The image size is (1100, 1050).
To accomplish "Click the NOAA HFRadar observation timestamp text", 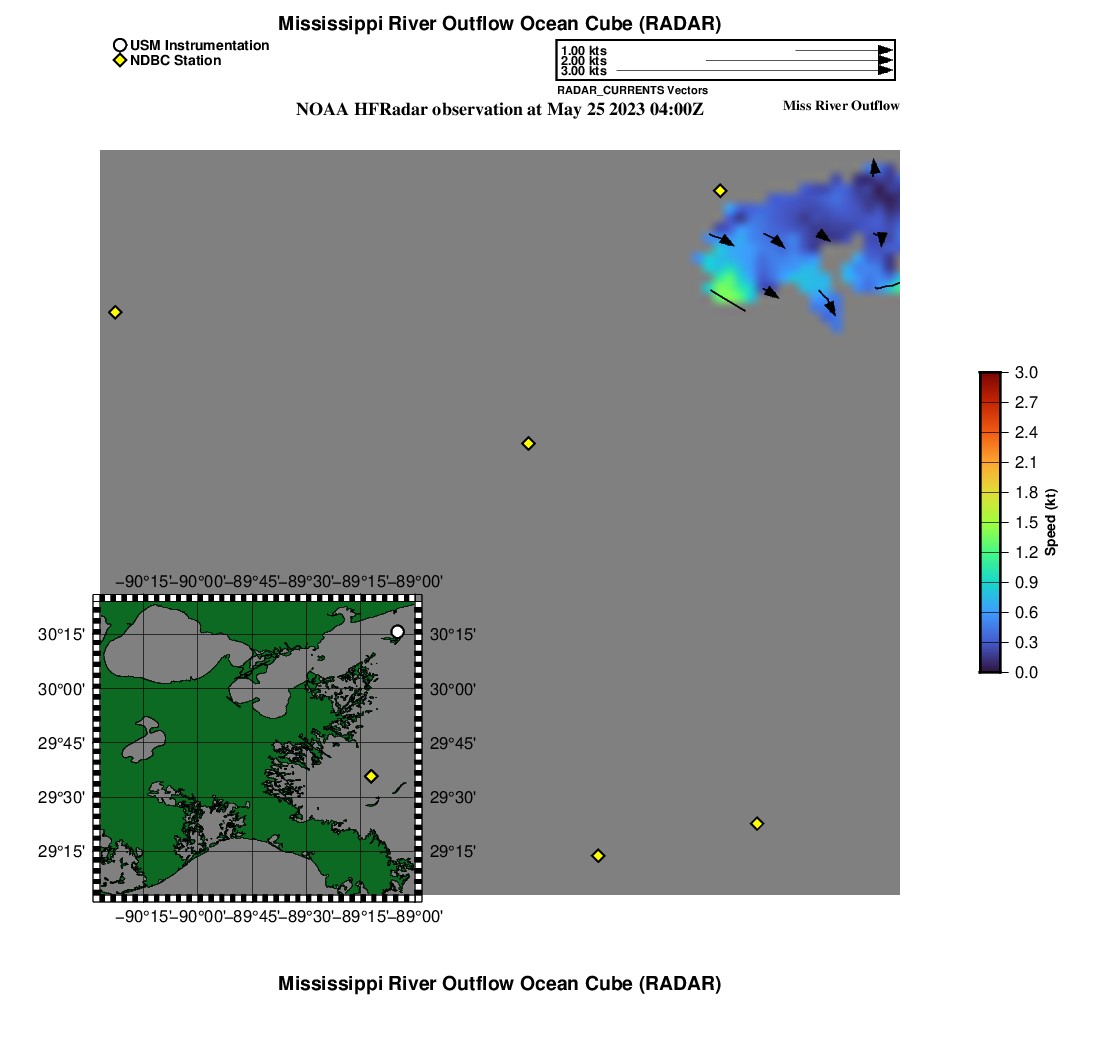I will click(500, 109).
